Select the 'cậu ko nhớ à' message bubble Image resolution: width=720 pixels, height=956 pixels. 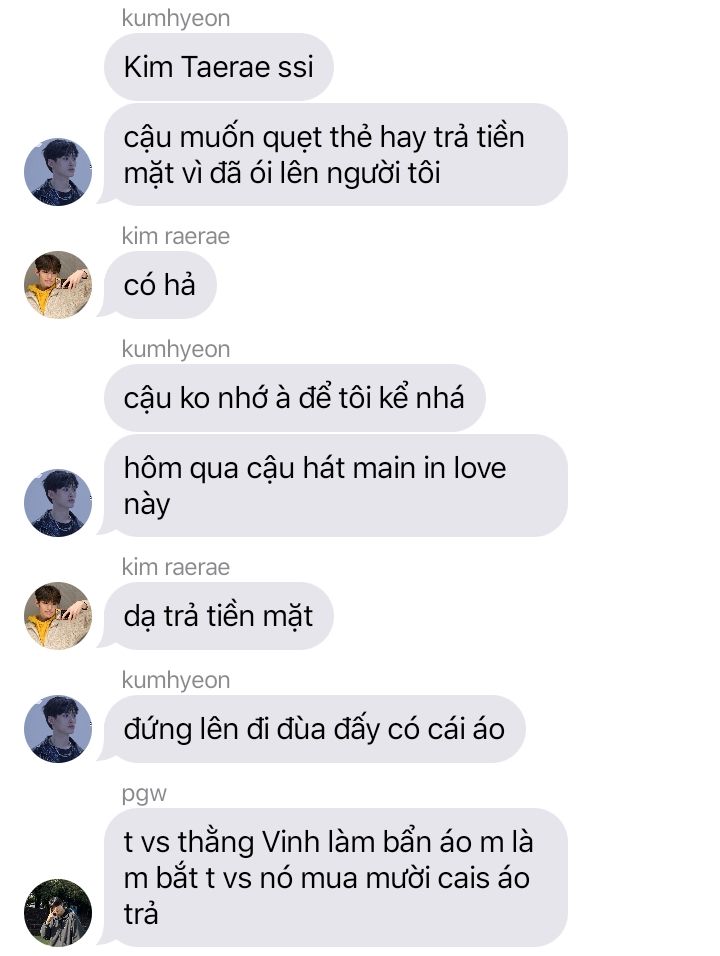tap(294, 398)
